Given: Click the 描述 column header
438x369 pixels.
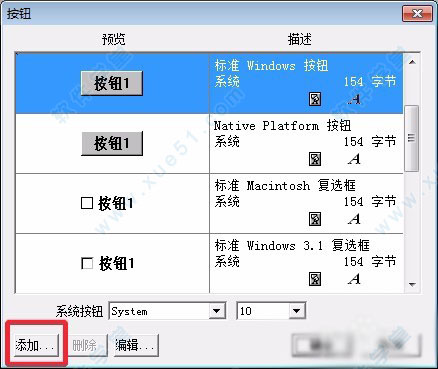Looking at the screenshot, I should point(300,39).
